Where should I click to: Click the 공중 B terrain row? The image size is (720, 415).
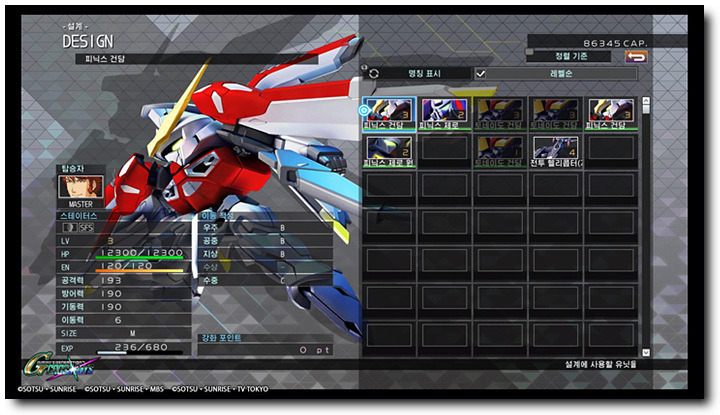pyautogui.click(x=266, y=241)
